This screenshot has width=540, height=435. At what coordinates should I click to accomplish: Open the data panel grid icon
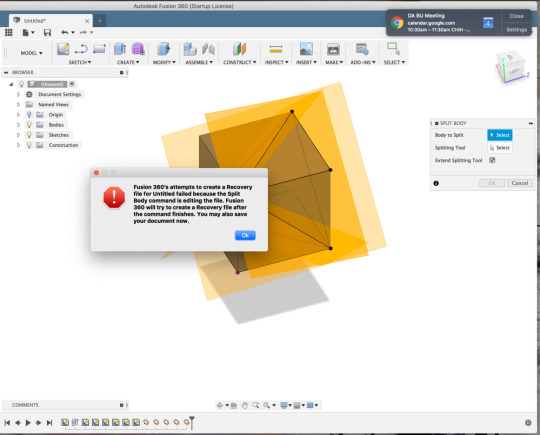pyautogui.click(x=9, y=32)
